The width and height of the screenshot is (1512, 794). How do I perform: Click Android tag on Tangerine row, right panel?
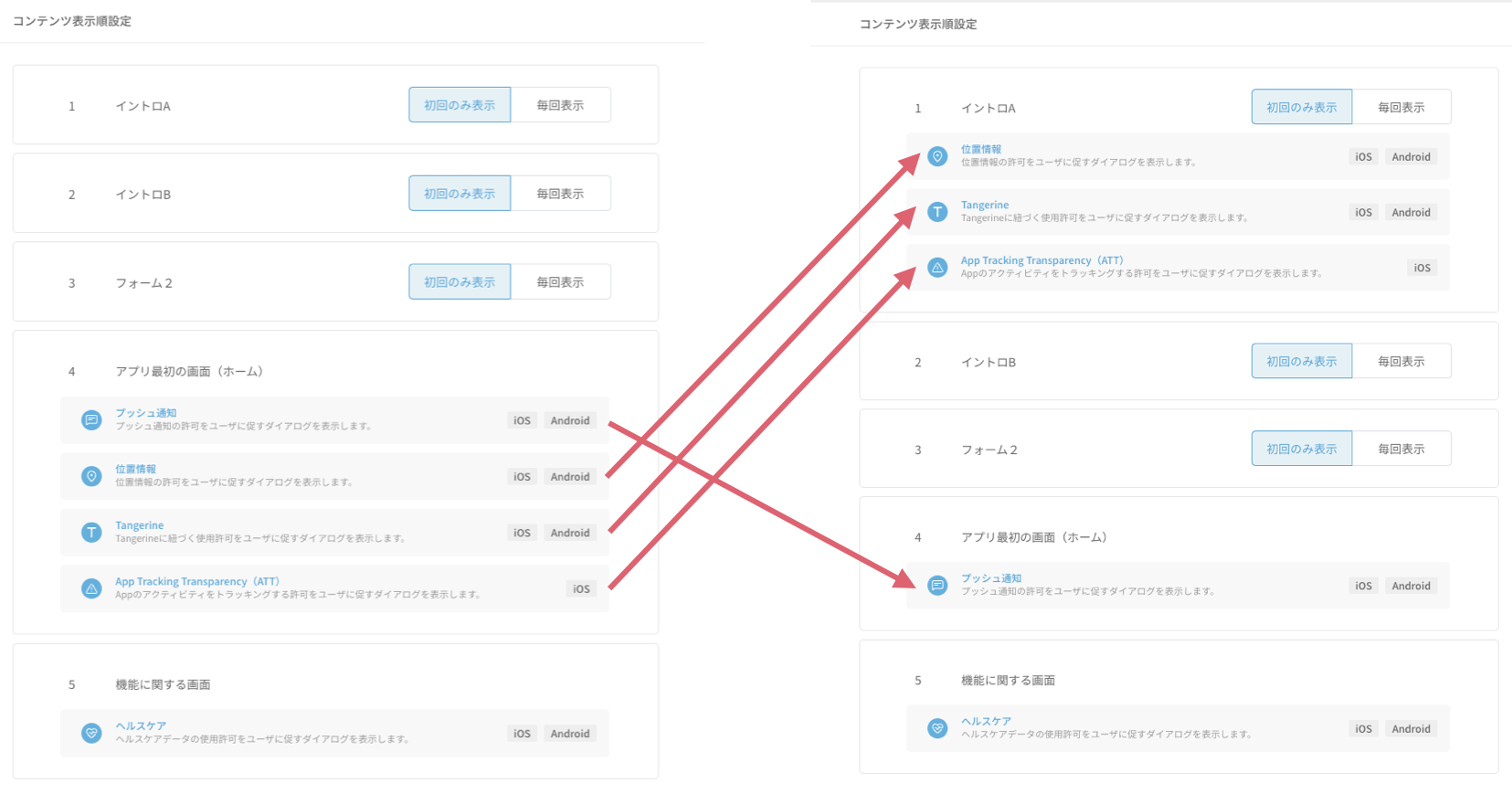tap(1412, 212)
